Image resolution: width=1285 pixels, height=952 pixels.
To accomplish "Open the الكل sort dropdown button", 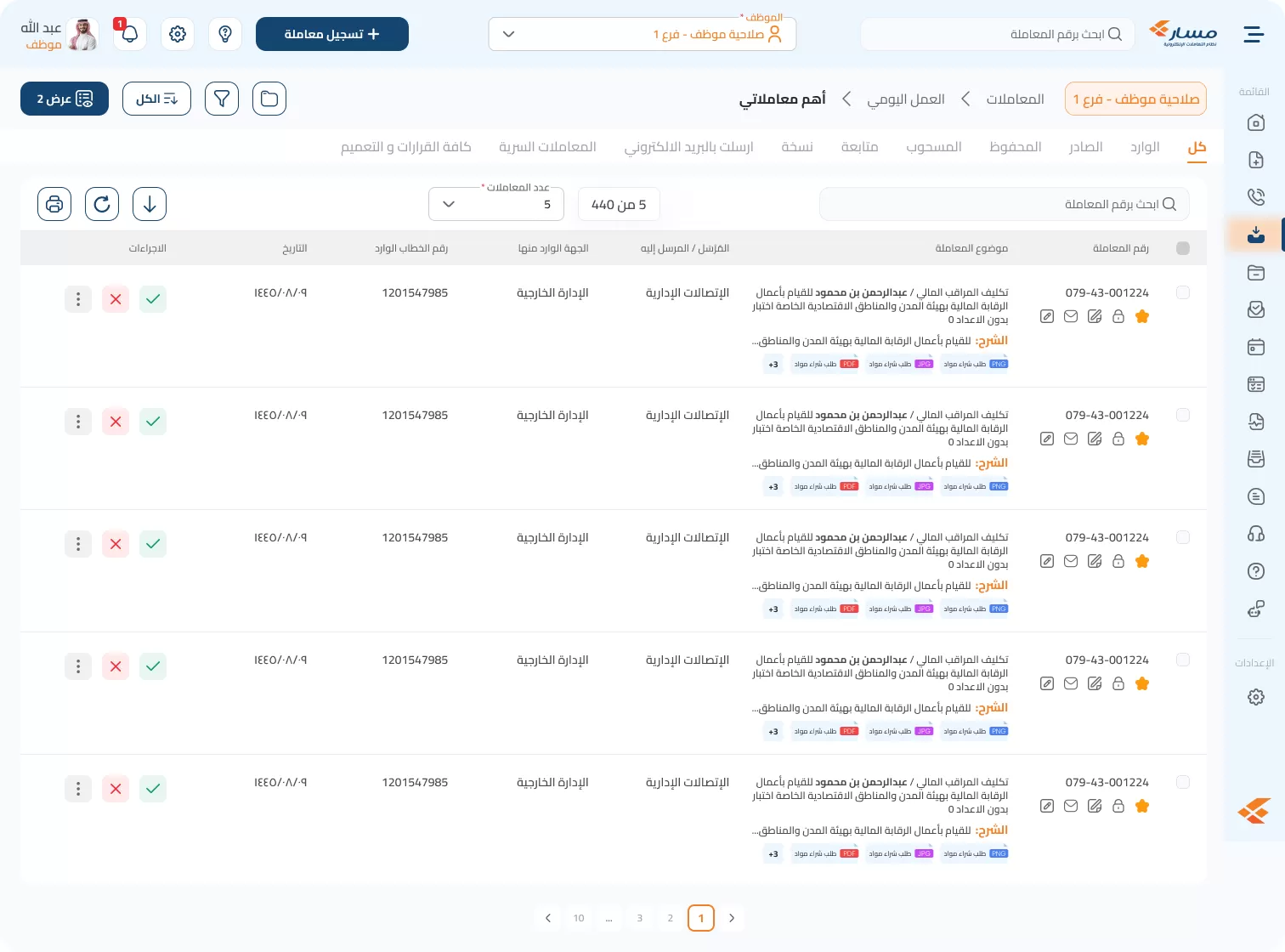I will pos(156,99).
